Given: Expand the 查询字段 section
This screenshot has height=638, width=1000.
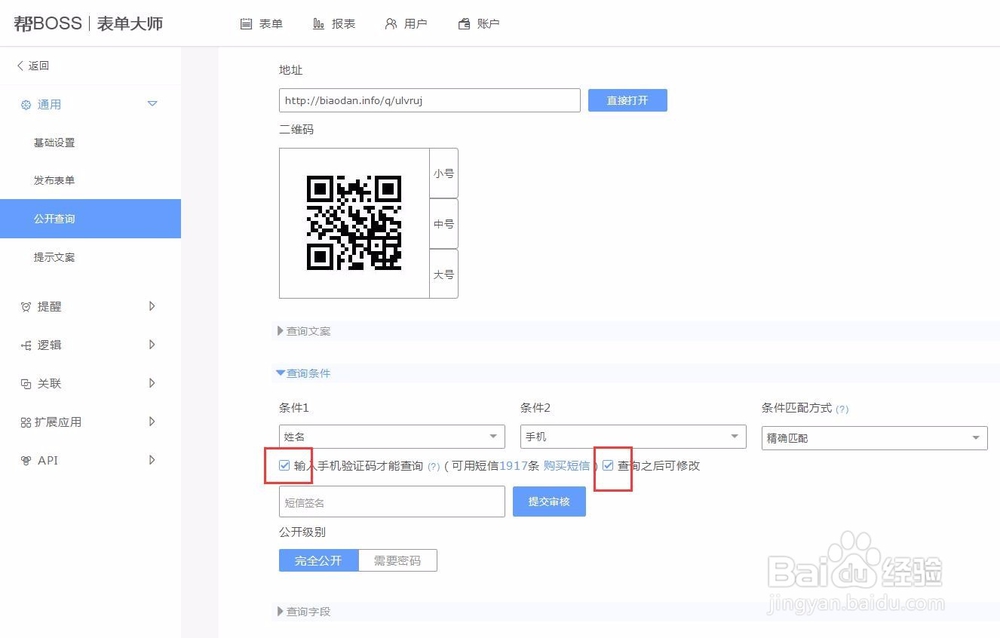Looking at the screenshot, I should click(x=304, y=611).
